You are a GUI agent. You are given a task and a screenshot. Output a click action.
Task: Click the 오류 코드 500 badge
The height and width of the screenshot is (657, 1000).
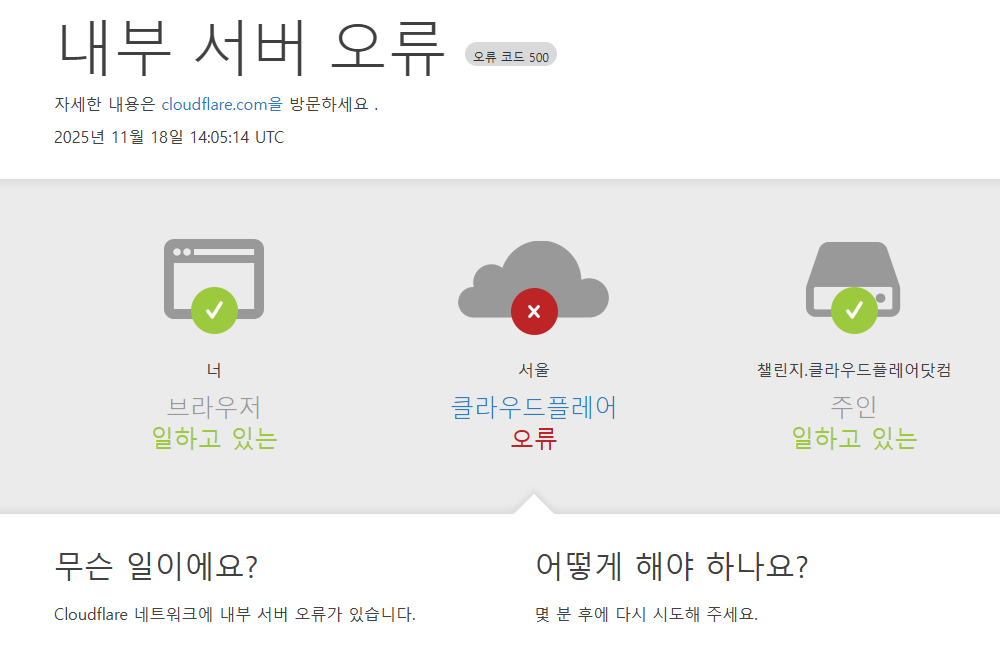point(511,55)
